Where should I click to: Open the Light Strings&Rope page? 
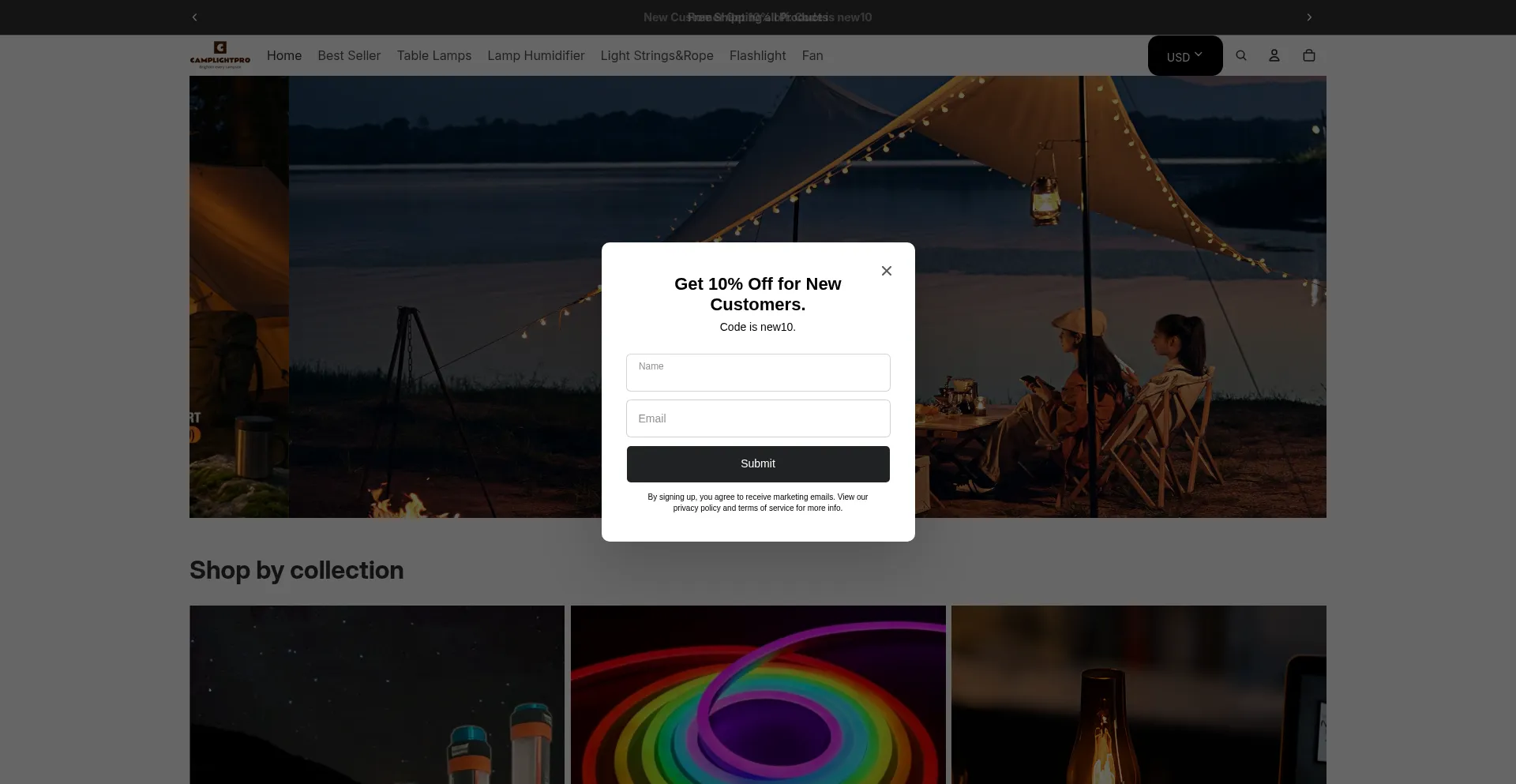click(657, 55)
